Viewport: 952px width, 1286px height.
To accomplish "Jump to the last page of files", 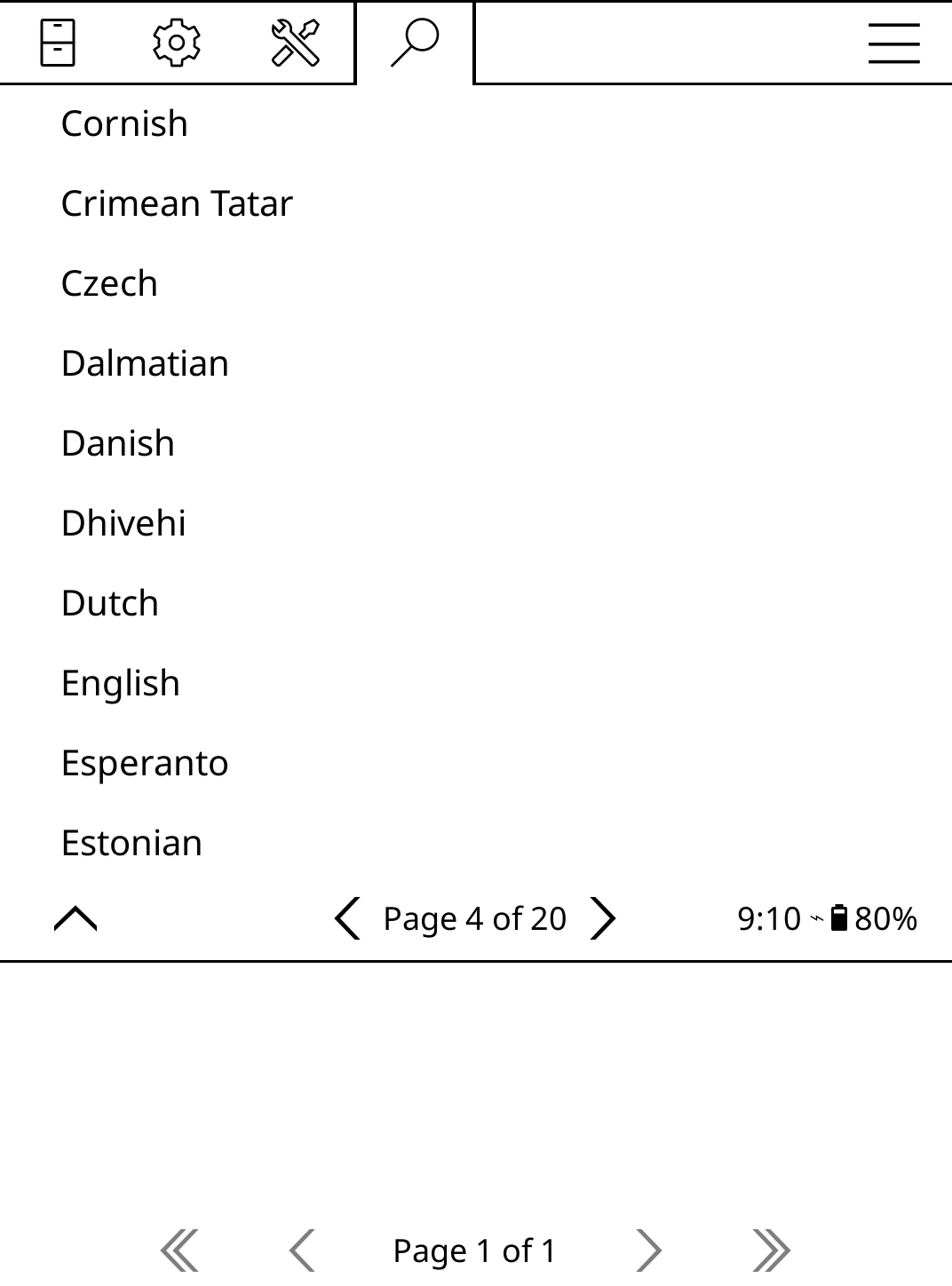I will [771, 1250].
